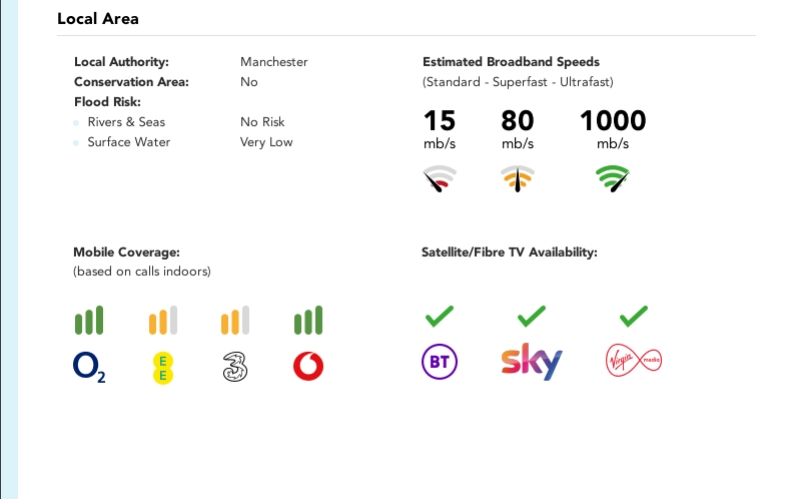This screenshot has height=499, width=792.
Task: Click the green checkmark above BT
Action: [439, 317]
